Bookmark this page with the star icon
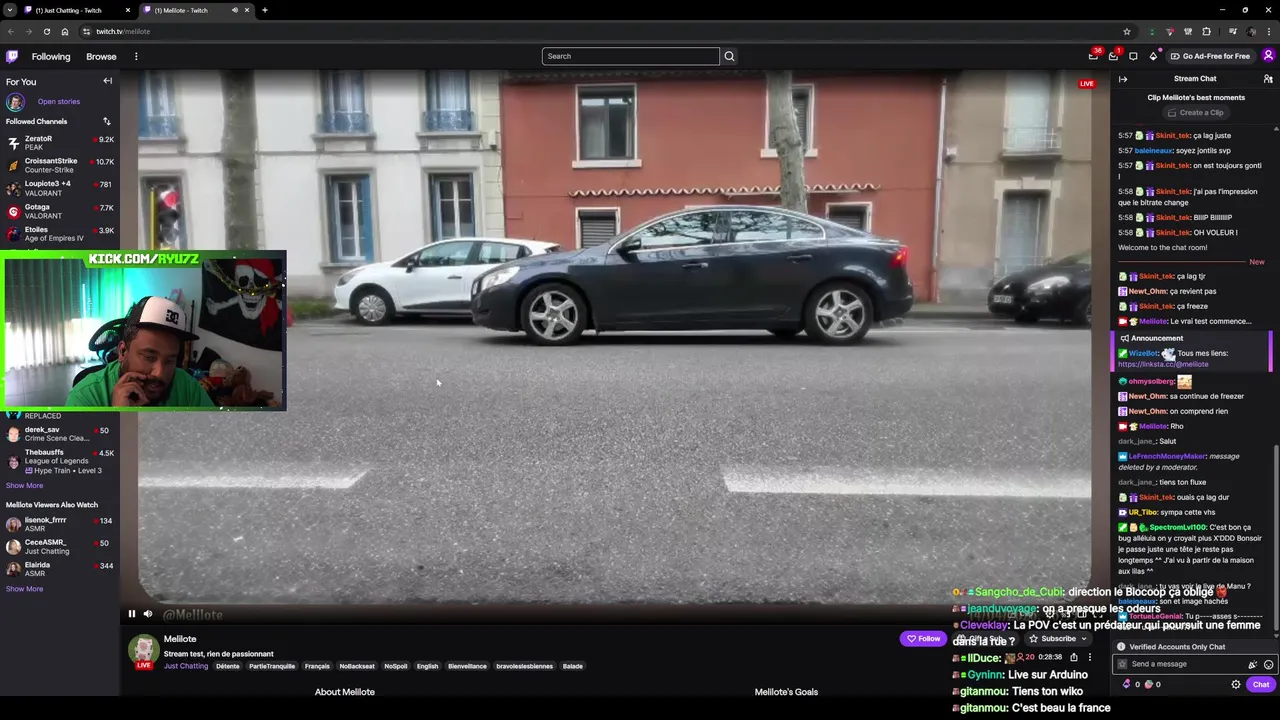The height and width of the screenshot is (720, 1280). [x=1127, y=31]
